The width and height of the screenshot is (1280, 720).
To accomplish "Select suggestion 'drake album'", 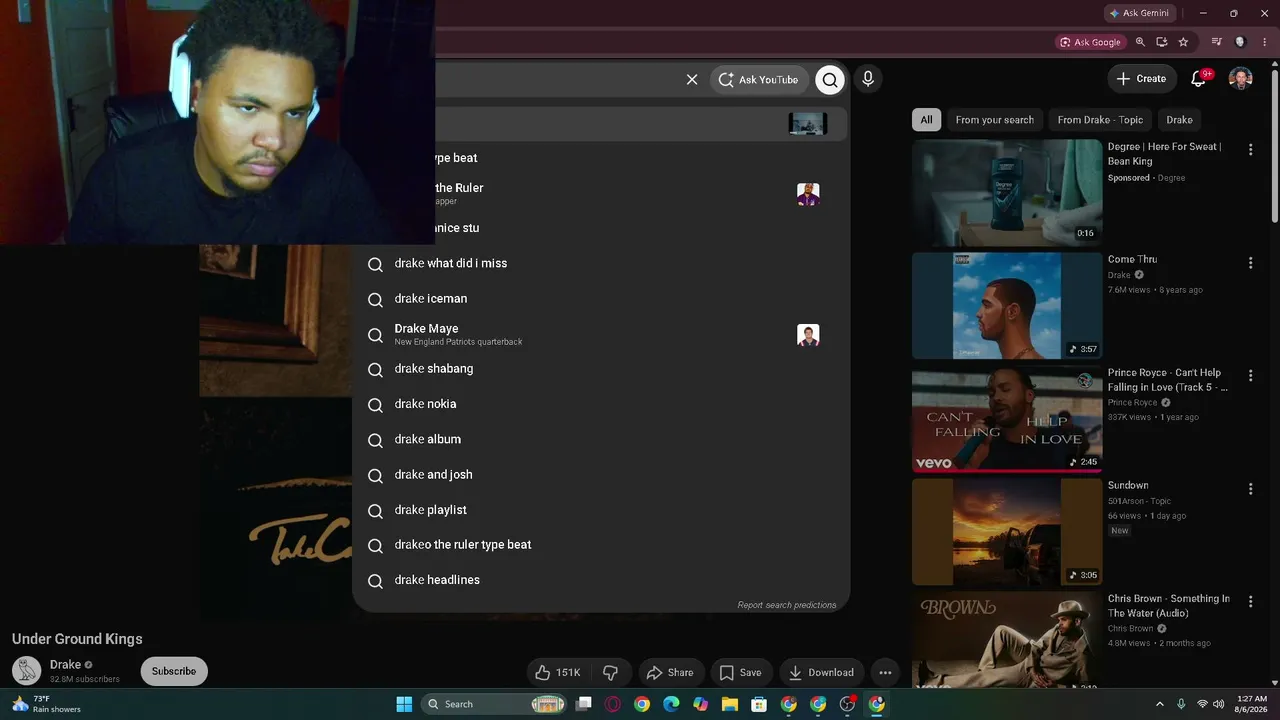I will pos(601,440).
